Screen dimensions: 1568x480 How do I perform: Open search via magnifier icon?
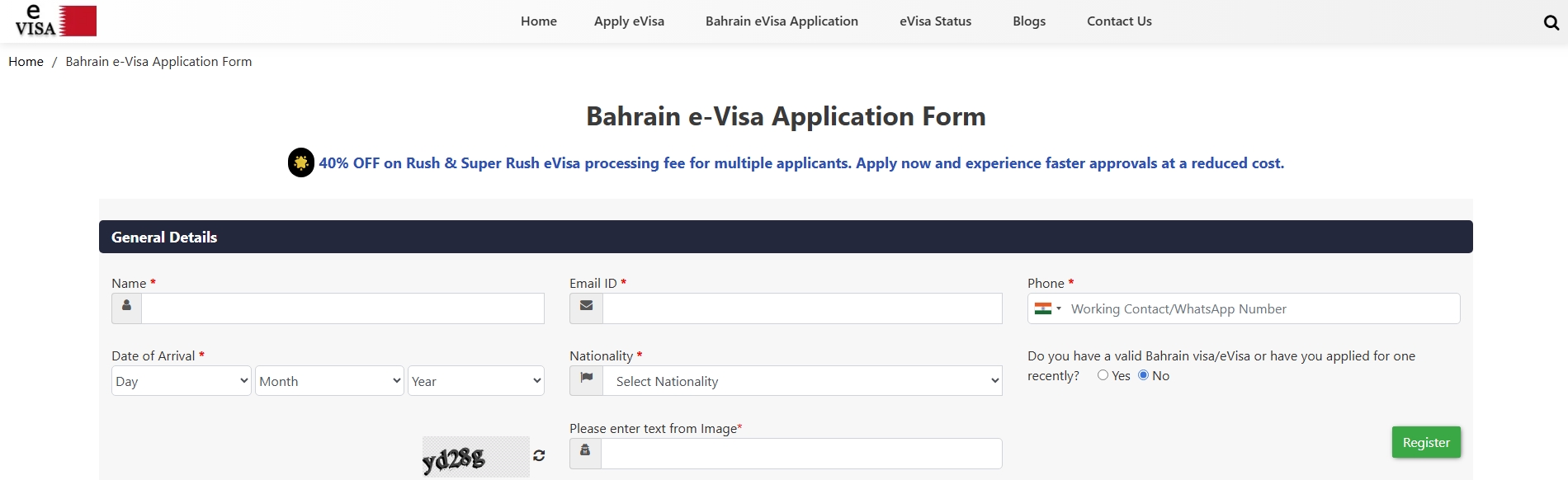(x=1551, y=22)
